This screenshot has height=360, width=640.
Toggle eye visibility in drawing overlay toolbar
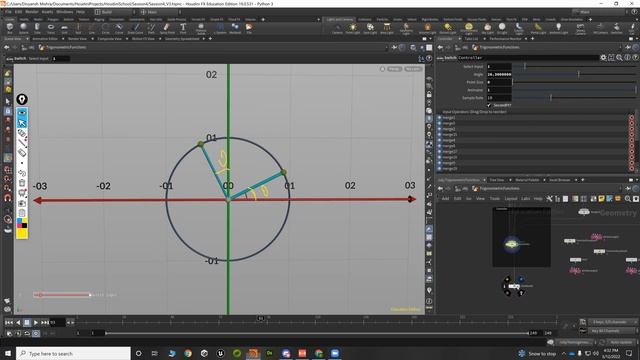point(22,112)
